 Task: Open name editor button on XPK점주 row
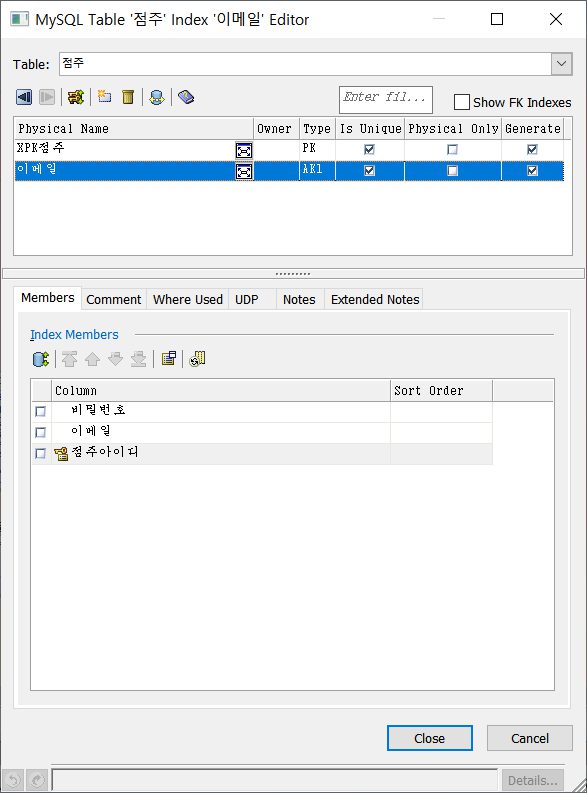click(244, 150)
